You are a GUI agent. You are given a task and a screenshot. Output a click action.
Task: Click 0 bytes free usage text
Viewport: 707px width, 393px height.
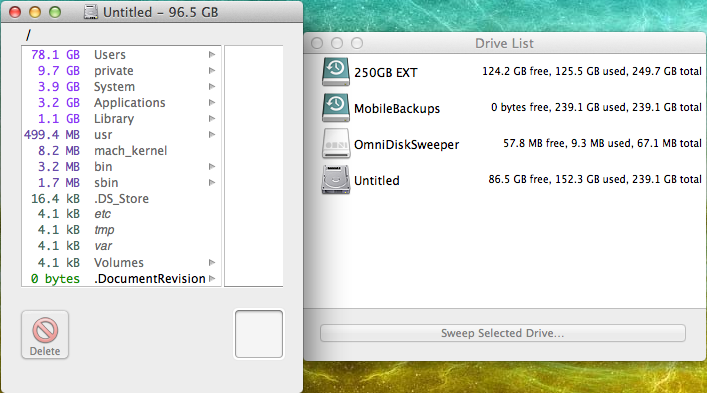tap(596, 107)
